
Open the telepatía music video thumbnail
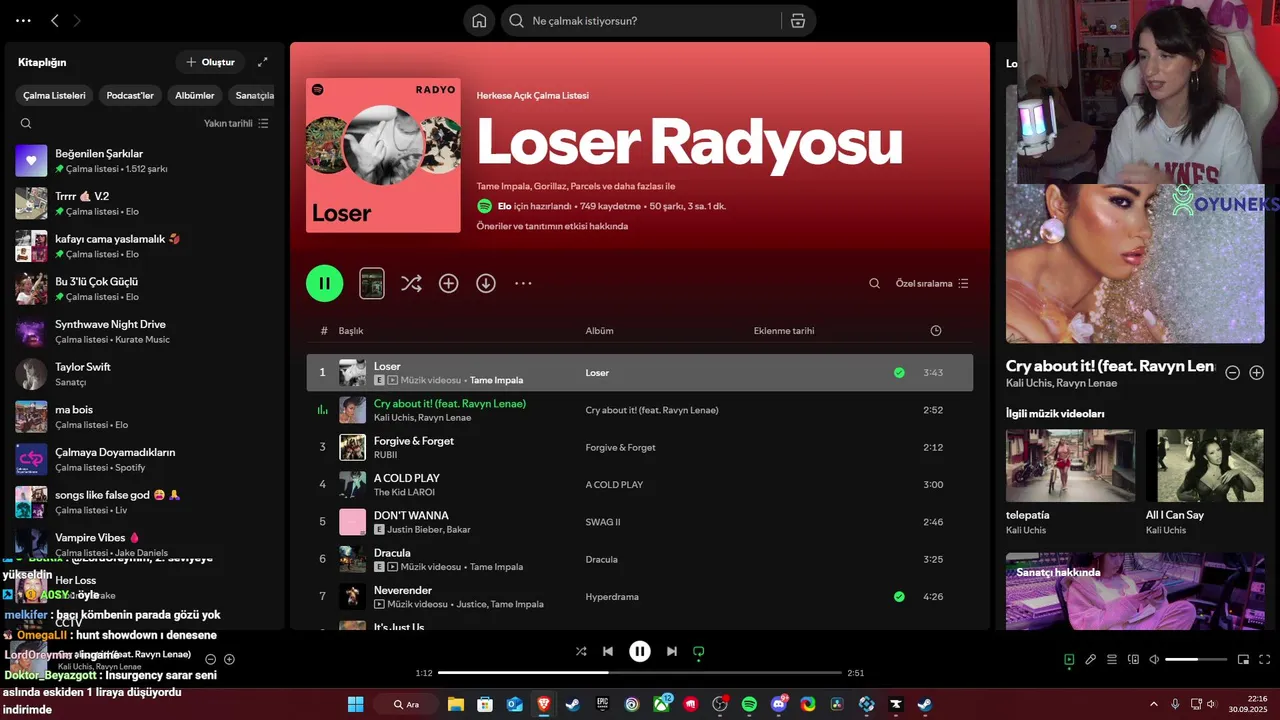pyautogui.click(x=1070, y=466)
